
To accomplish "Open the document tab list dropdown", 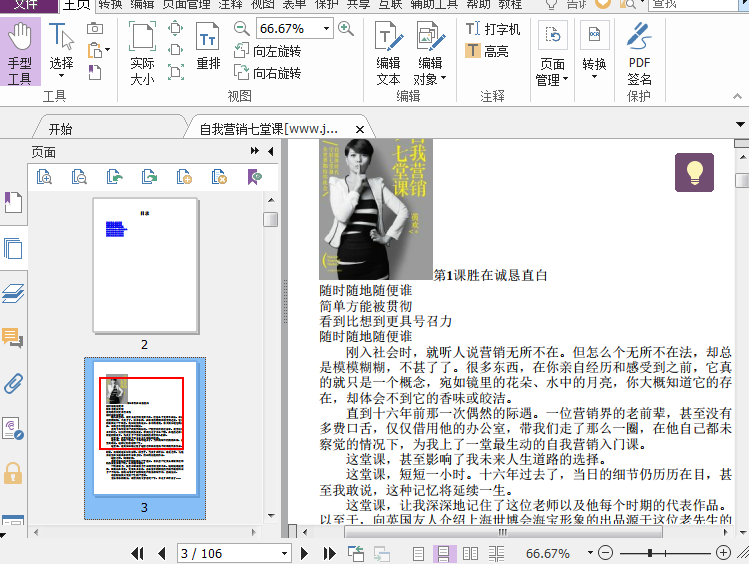I will 740,125.
